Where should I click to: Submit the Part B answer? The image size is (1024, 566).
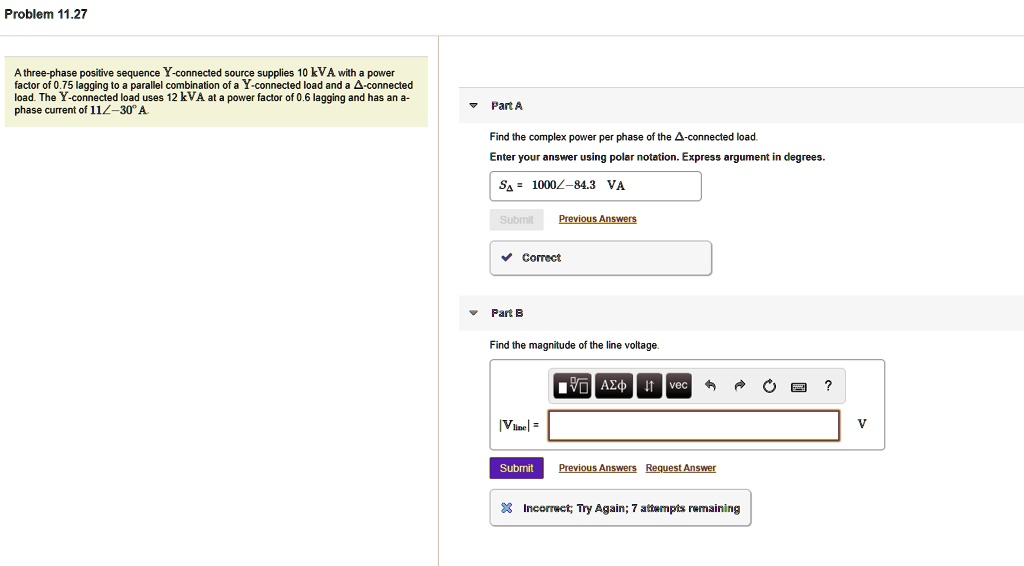(x=516, y=468)
